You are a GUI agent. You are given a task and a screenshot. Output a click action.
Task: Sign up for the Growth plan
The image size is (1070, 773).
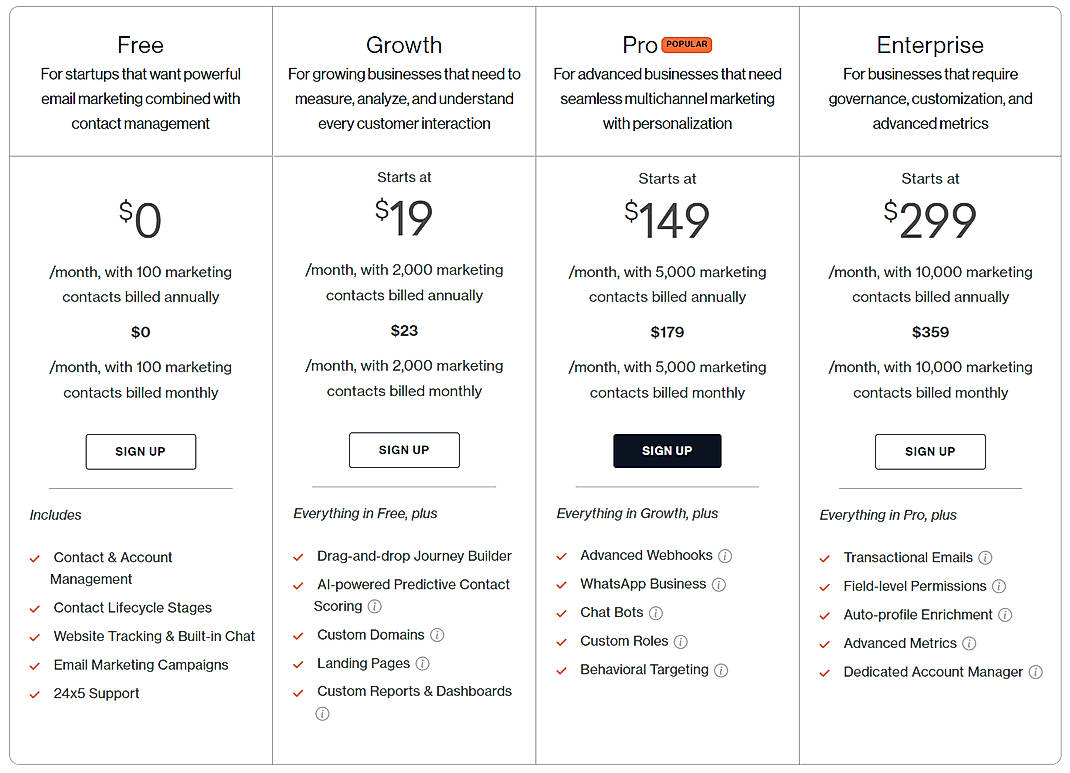click(404, 449)
